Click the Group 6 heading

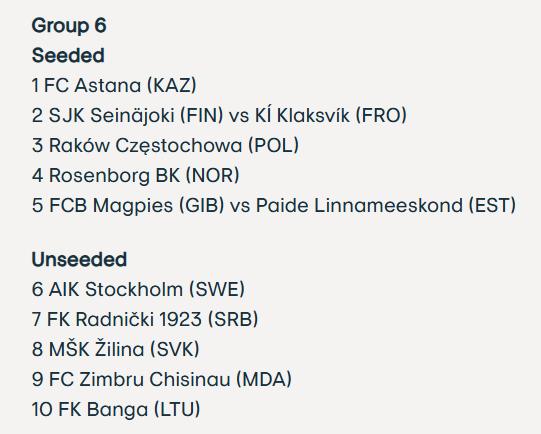click(x=69, y=26)
